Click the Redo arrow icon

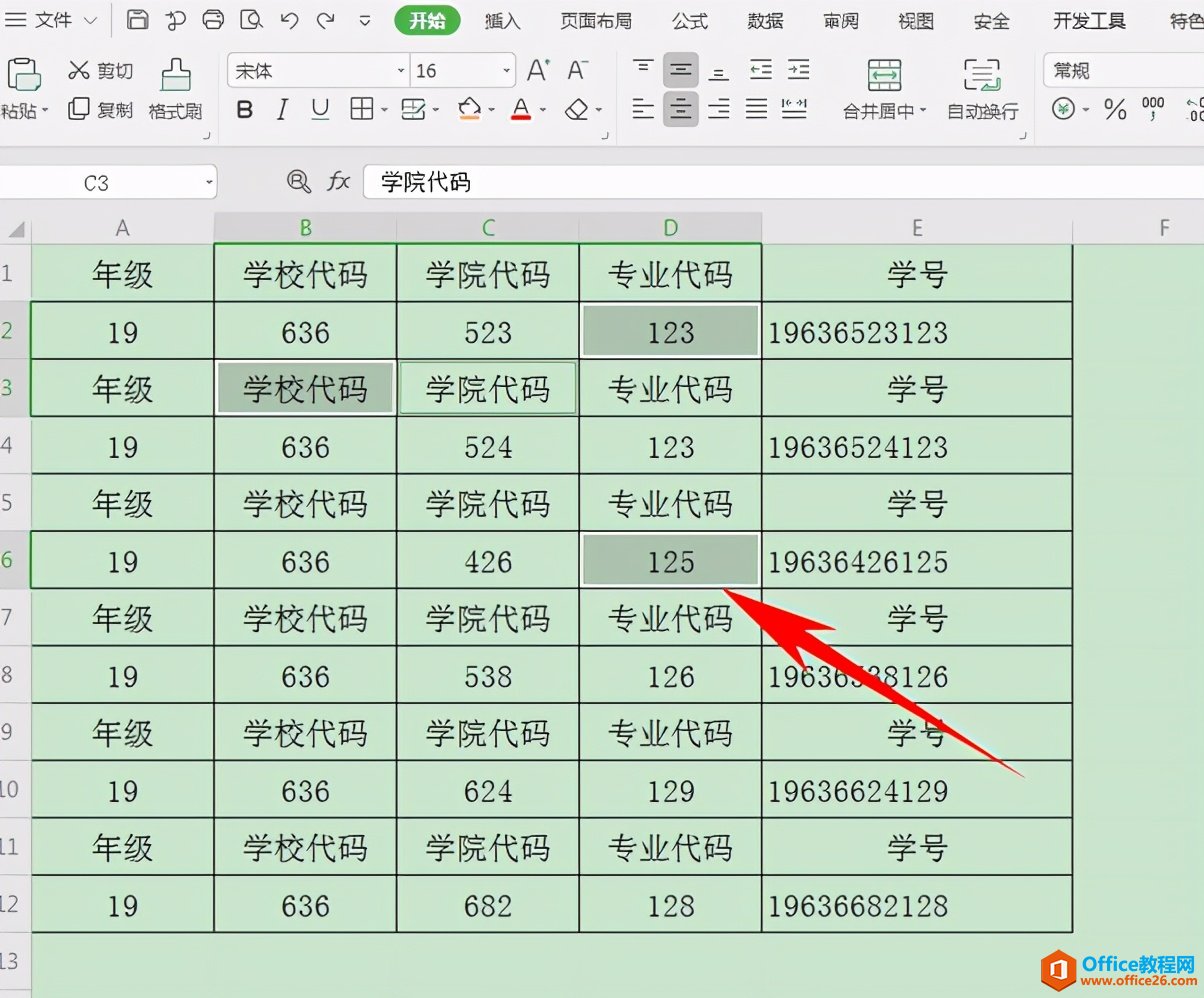click(325, 20)
